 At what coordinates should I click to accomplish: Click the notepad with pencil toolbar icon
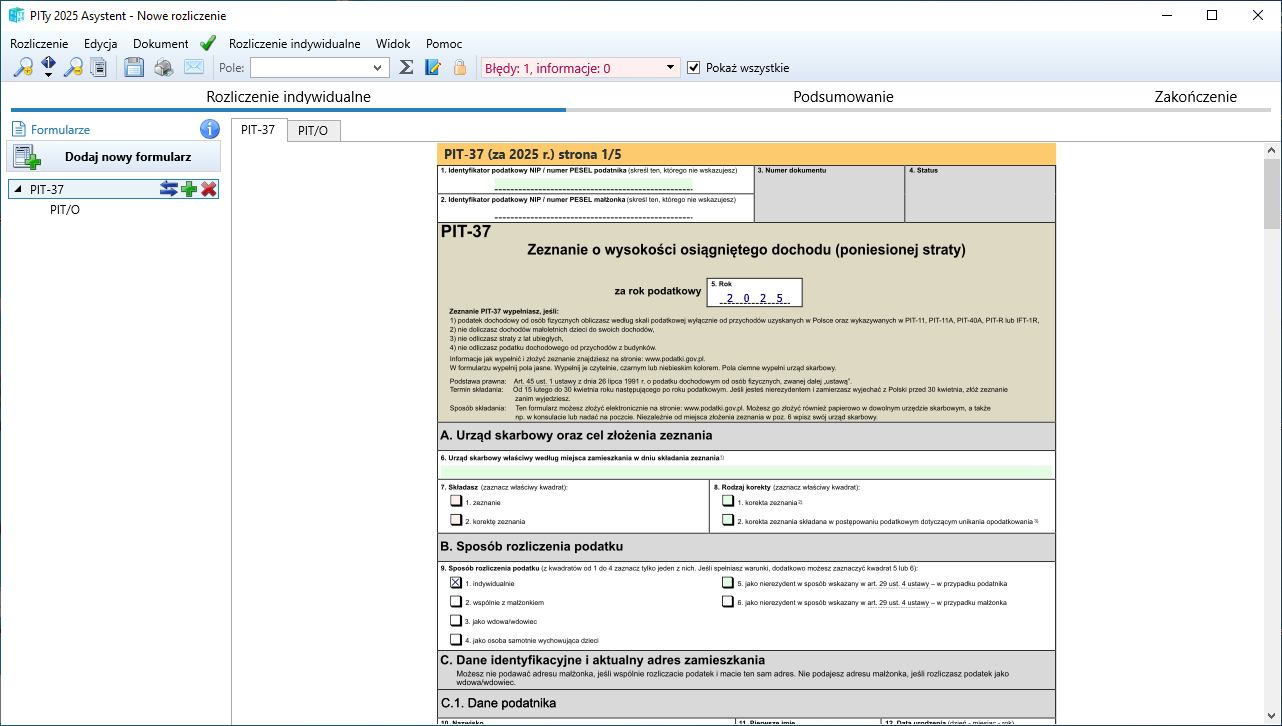433,68
